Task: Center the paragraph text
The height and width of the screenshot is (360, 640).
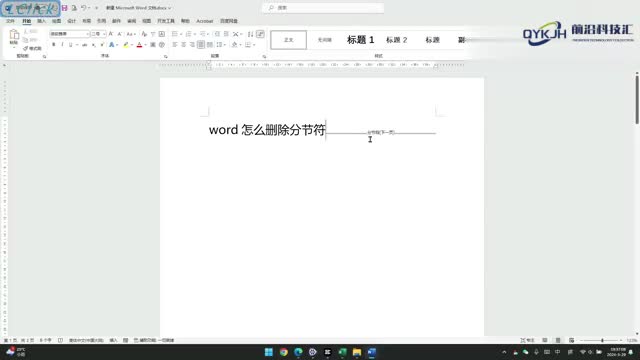Action: (x=183, y=44)
